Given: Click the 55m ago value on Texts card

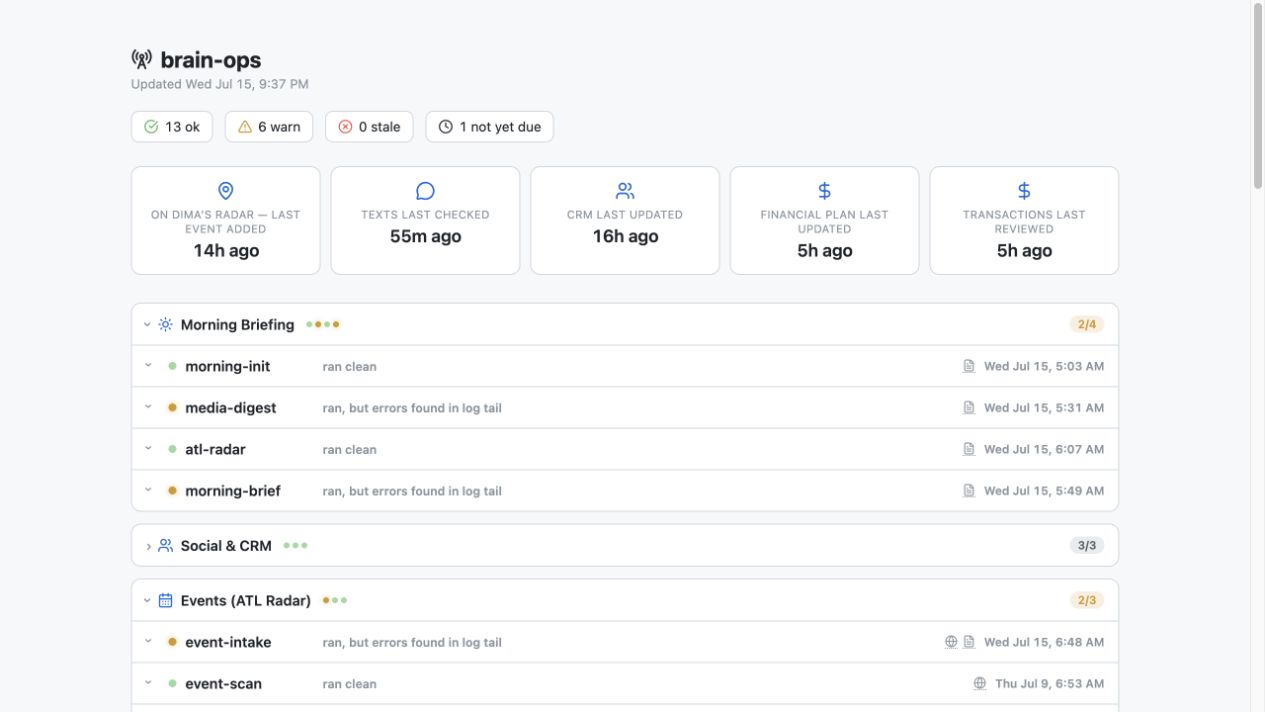Looking at the screenshot, I should pos(425,237).
